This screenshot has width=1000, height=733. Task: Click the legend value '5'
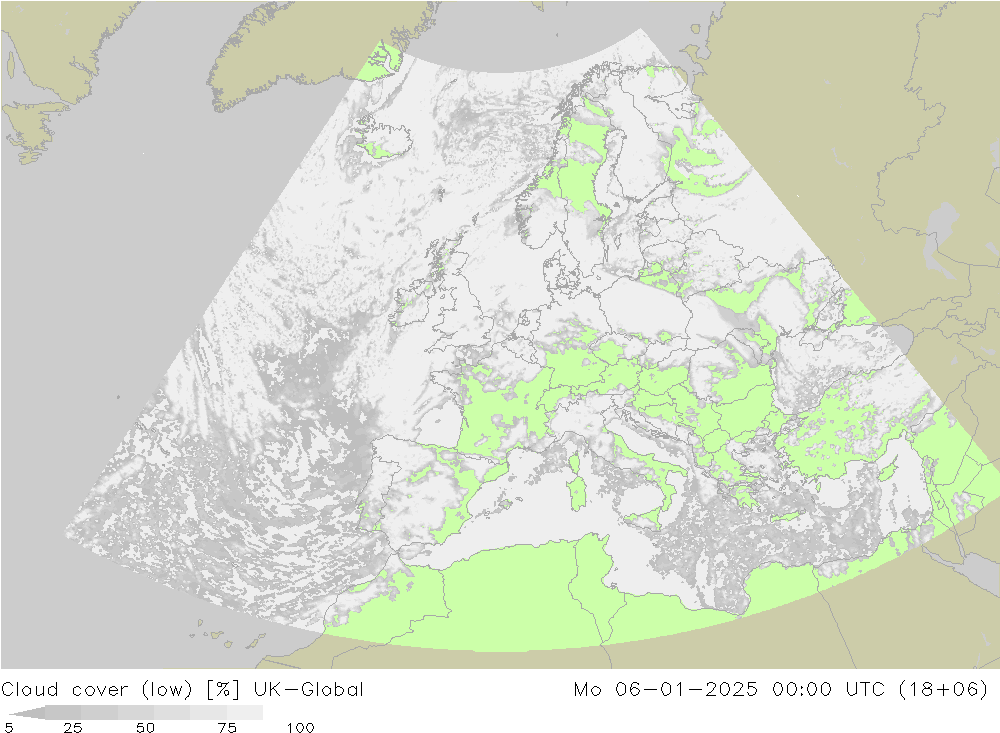click(x=9, y=727)
